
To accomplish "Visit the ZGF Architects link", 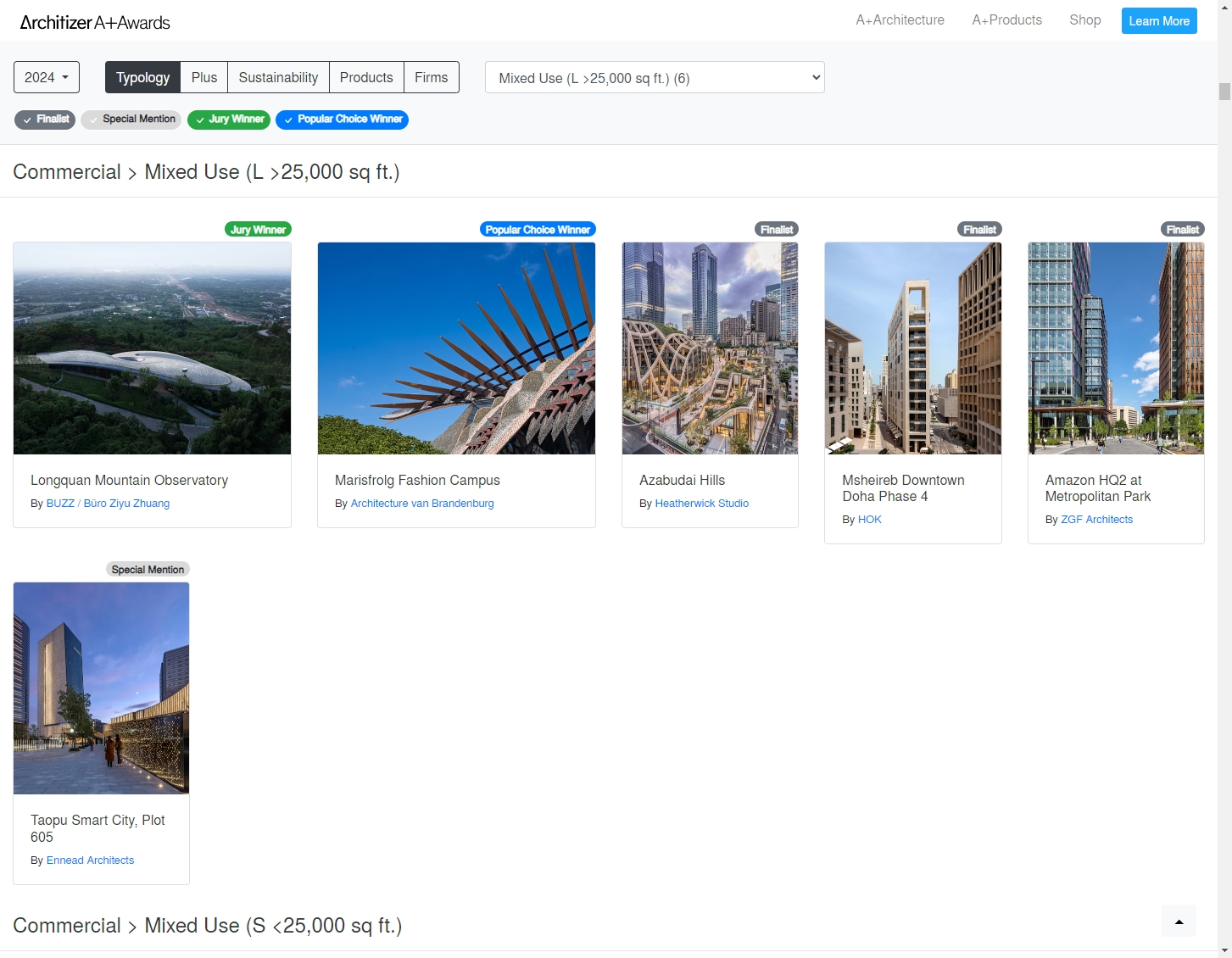I will pyautogui.click(x=1096, y=520).
